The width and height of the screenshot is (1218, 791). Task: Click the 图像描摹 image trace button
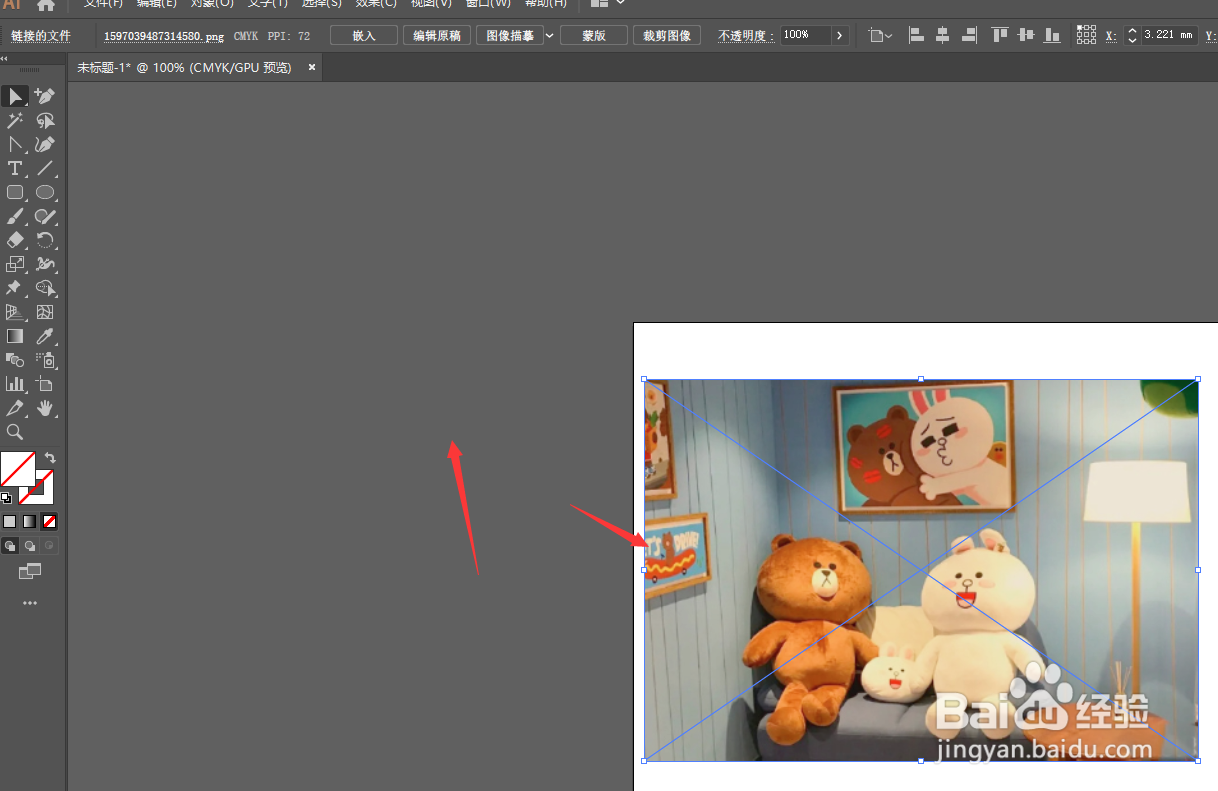(509, 35)
